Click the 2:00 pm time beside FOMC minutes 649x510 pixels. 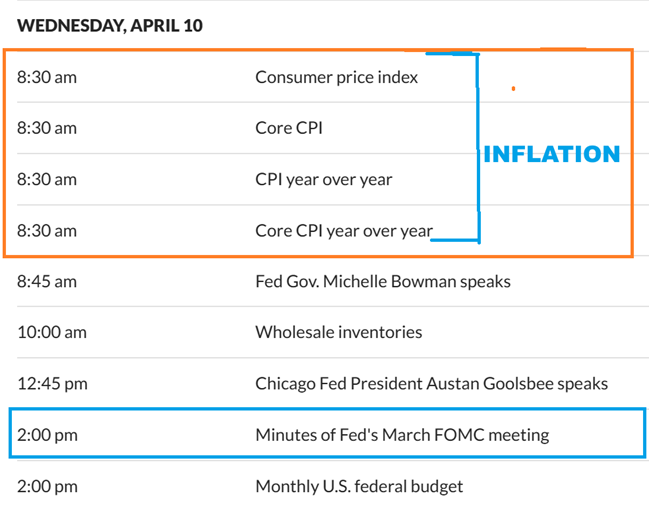pos(47,435)
